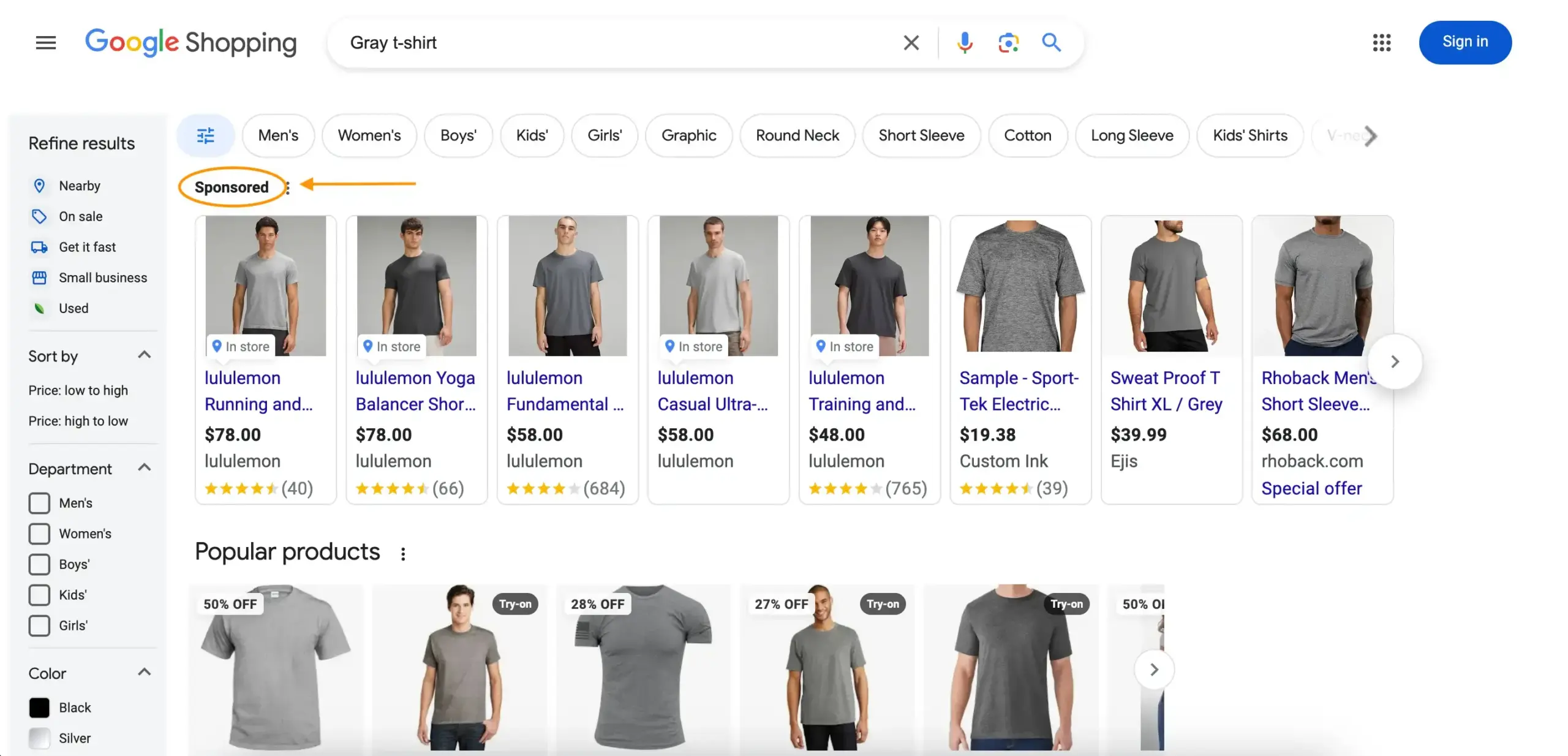Check the Girls' department checkbox
Screen dimensions: 1568x756
coord(39,626)
